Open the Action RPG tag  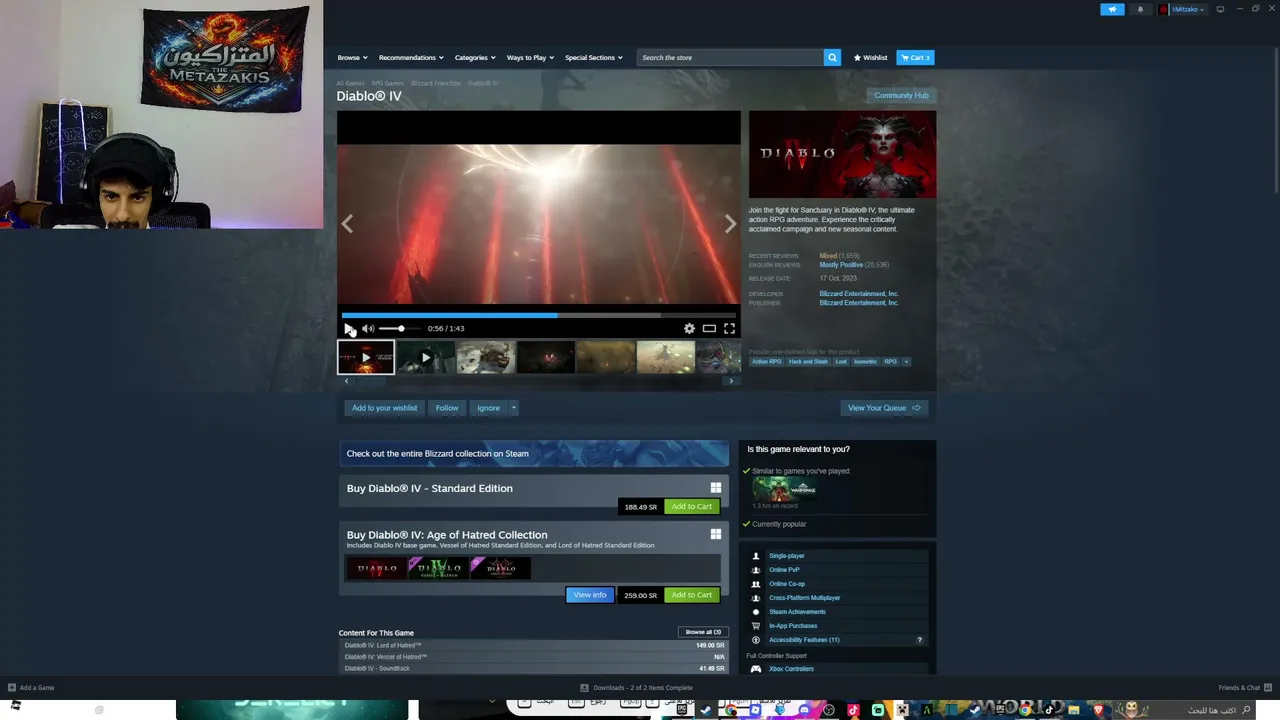(x=767, y=361)
